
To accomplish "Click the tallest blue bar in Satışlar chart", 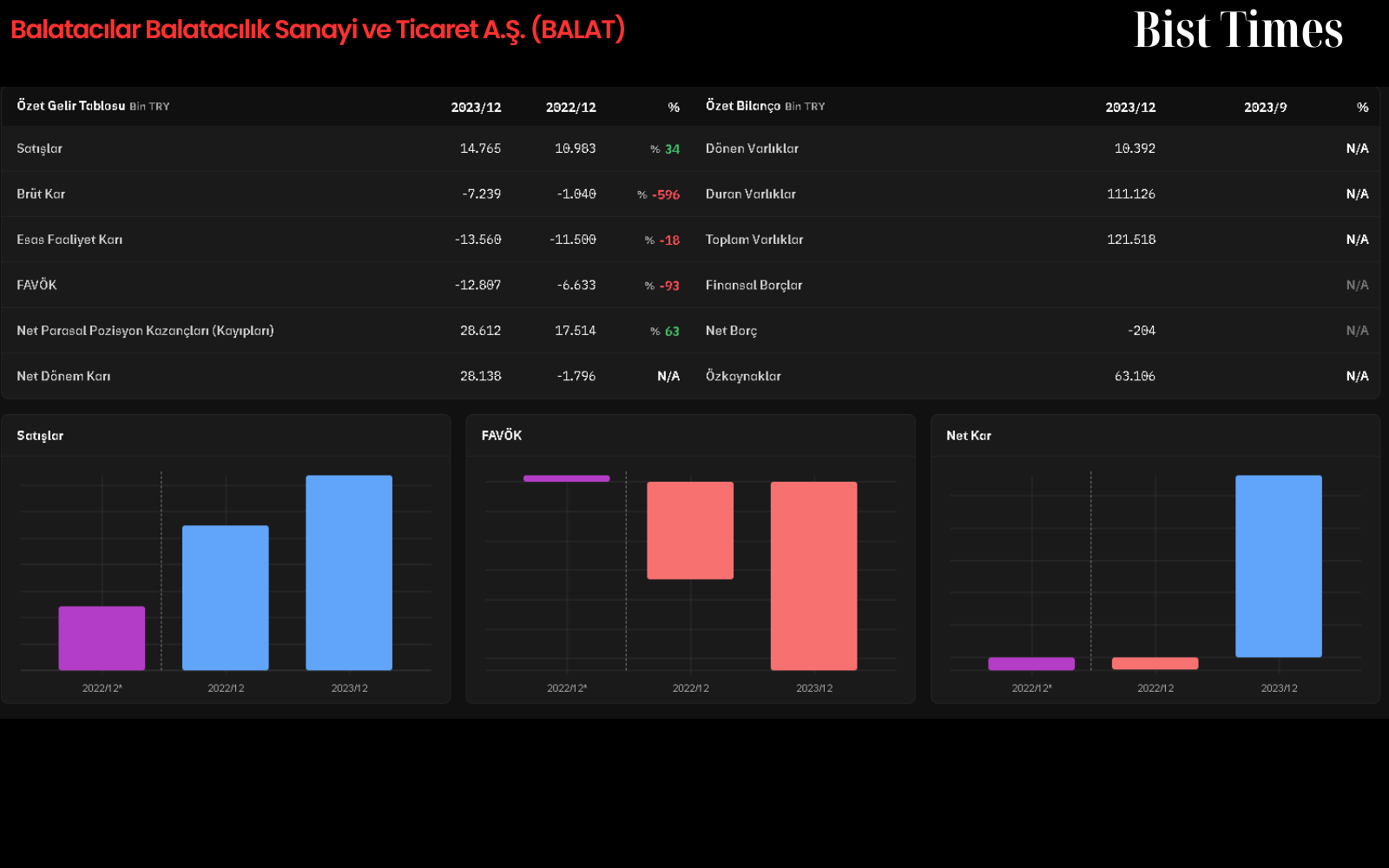I will pos(349,573).
